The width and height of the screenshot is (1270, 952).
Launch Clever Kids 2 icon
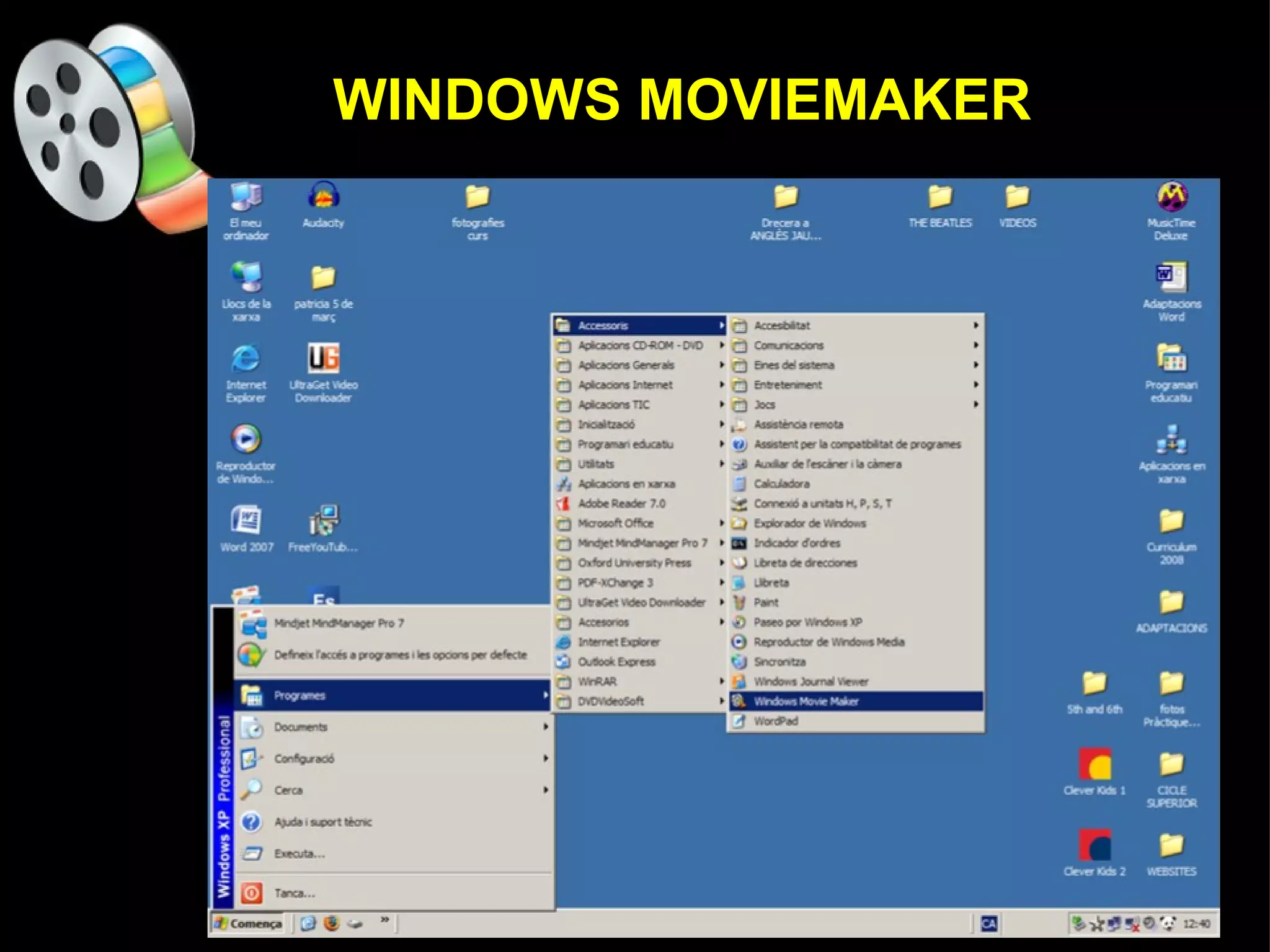(1095, 853)
